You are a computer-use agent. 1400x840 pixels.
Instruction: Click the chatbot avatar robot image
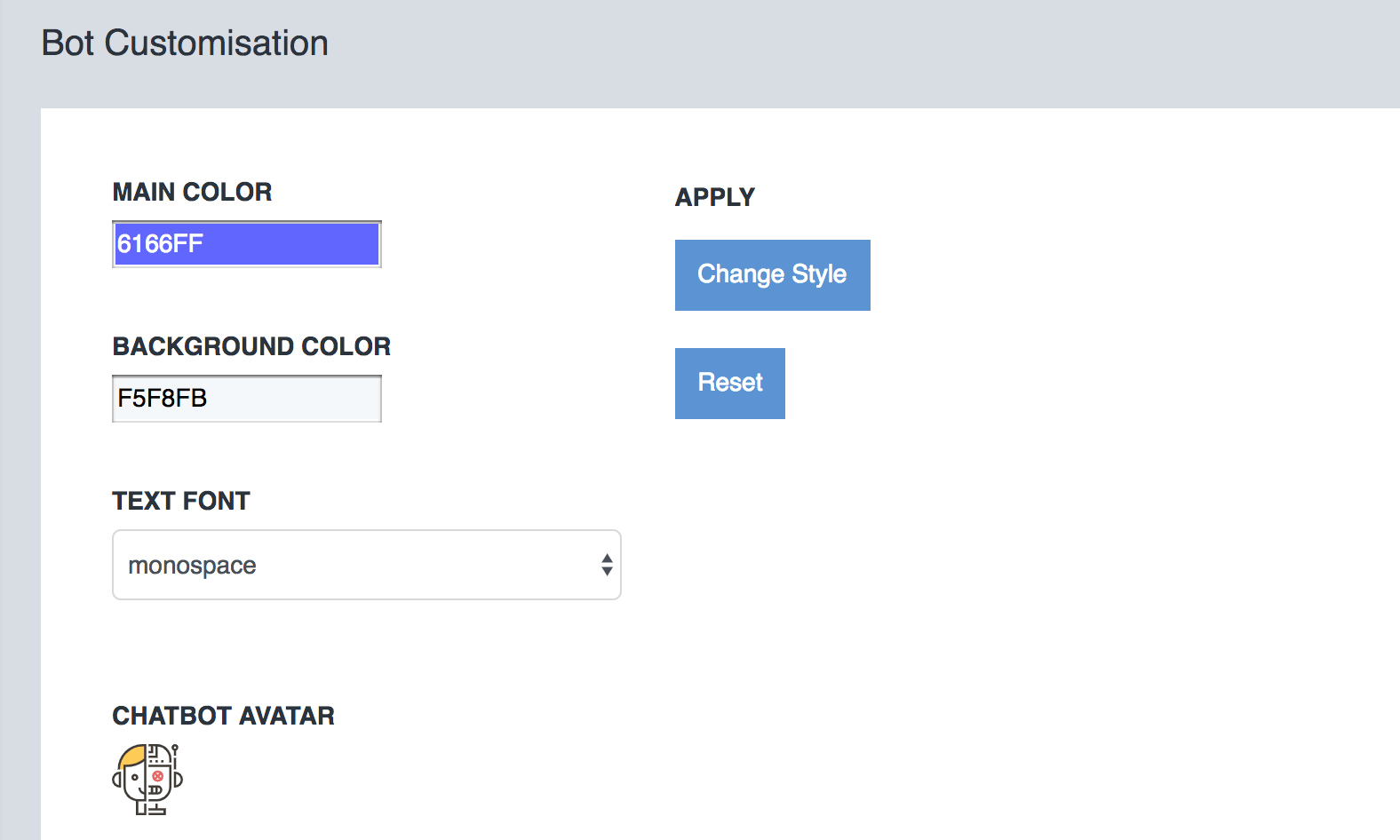(147, 780)
